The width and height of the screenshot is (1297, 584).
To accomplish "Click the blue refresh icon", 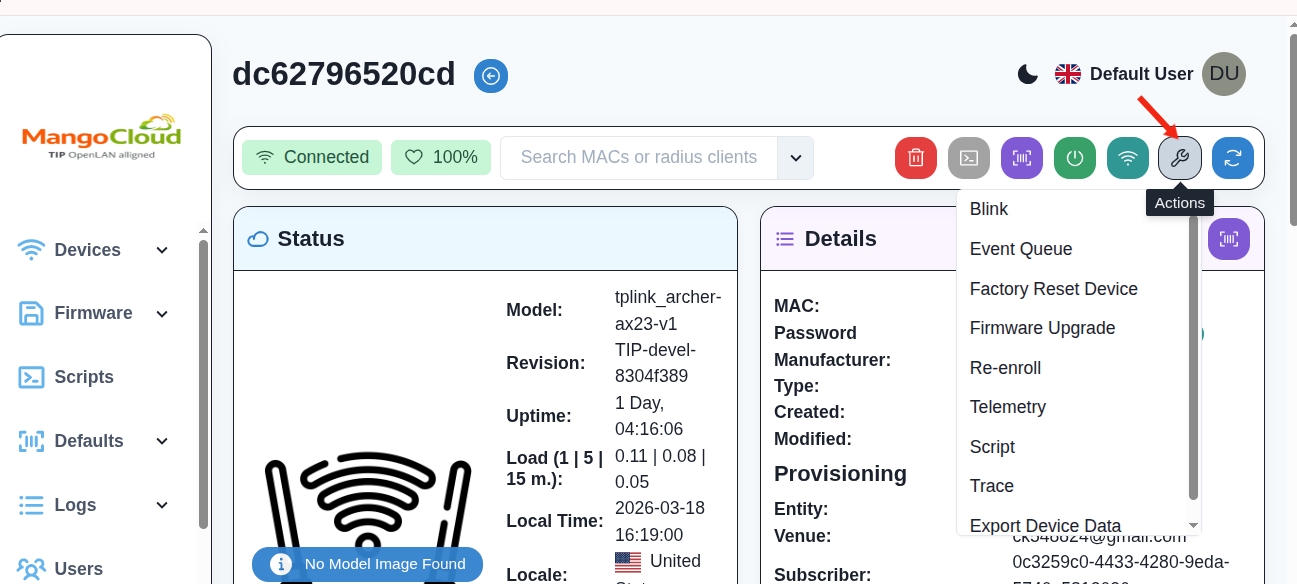I will 1232,158.
